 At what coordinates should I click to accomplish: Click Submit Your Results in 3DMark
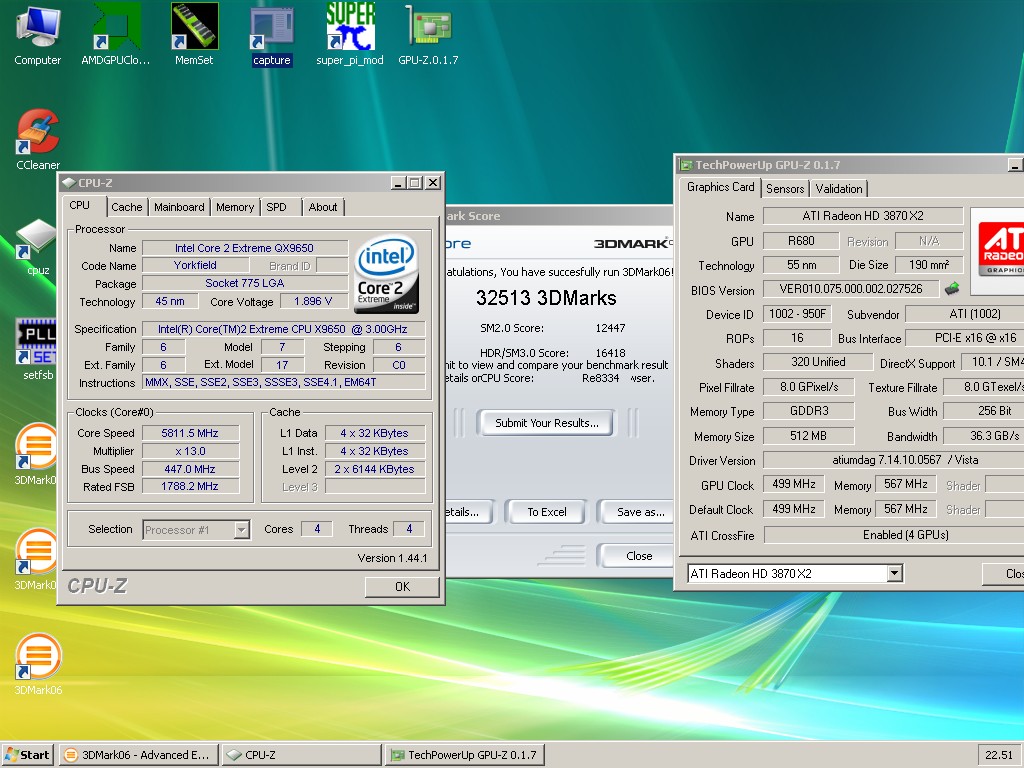tap(547, 423)
